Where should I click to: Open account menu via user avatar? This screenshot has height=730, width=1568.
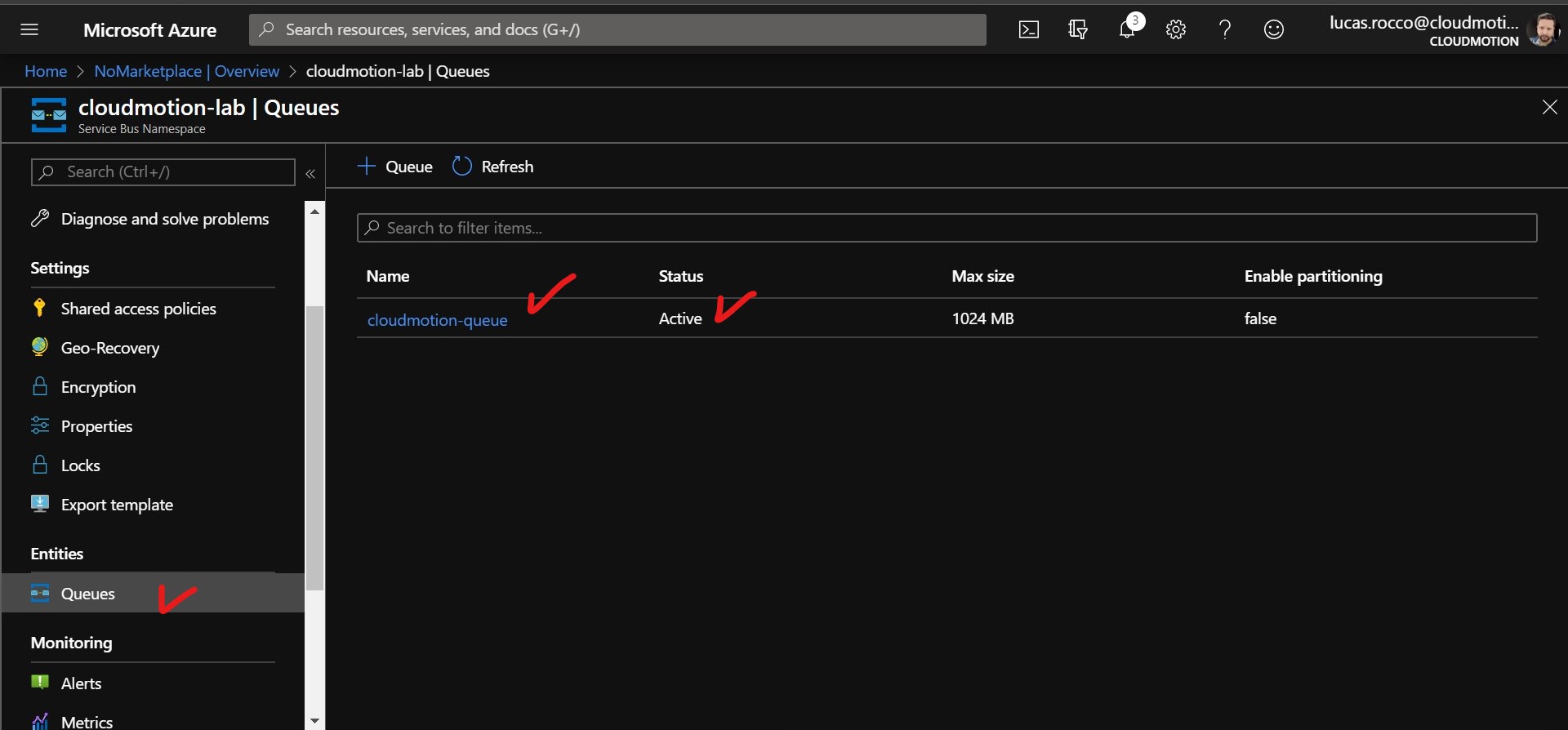1543,30
